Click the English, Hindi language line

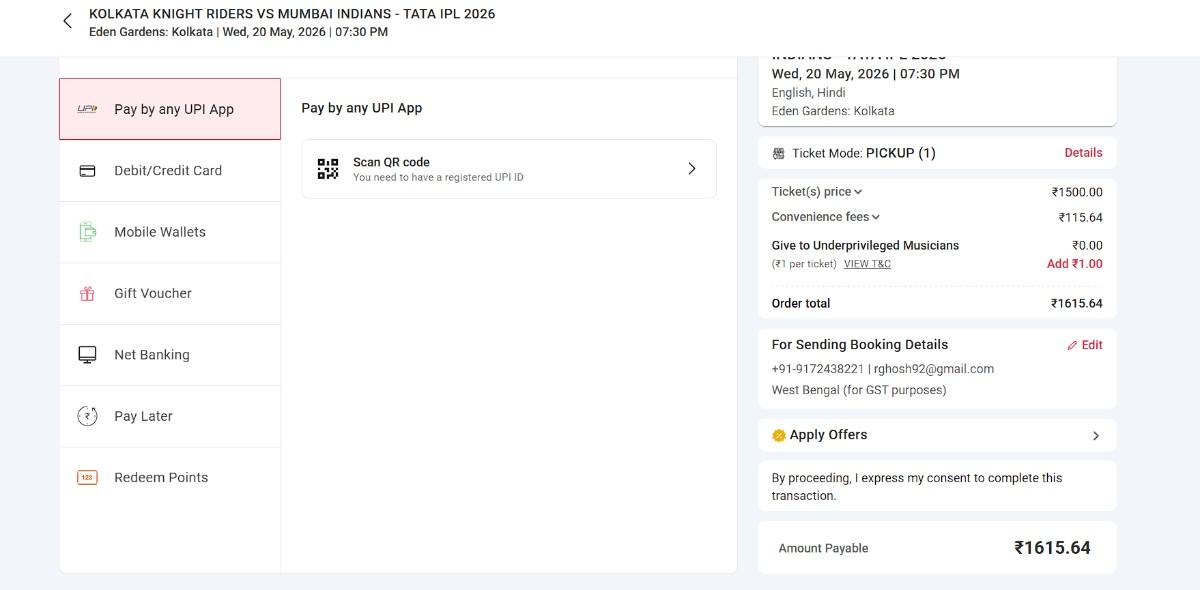(x=808, y=93)
